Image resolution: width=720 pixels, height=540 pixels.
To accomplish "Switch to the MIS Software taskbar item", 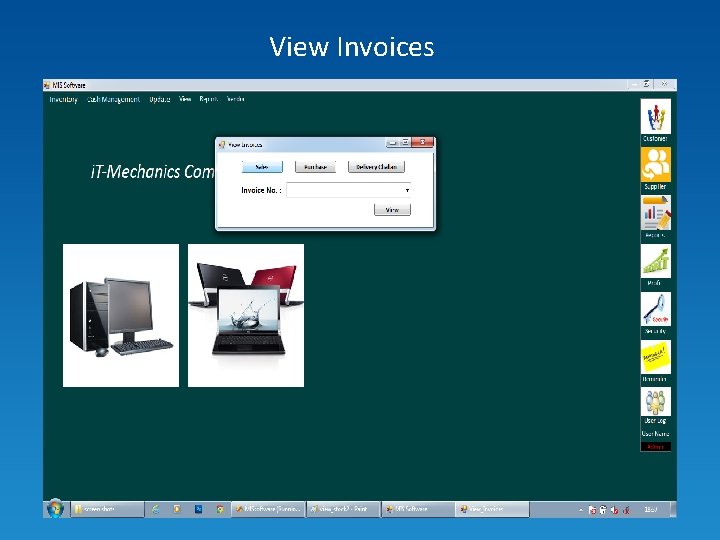I will pyautogui.click(x=418, y=509).
